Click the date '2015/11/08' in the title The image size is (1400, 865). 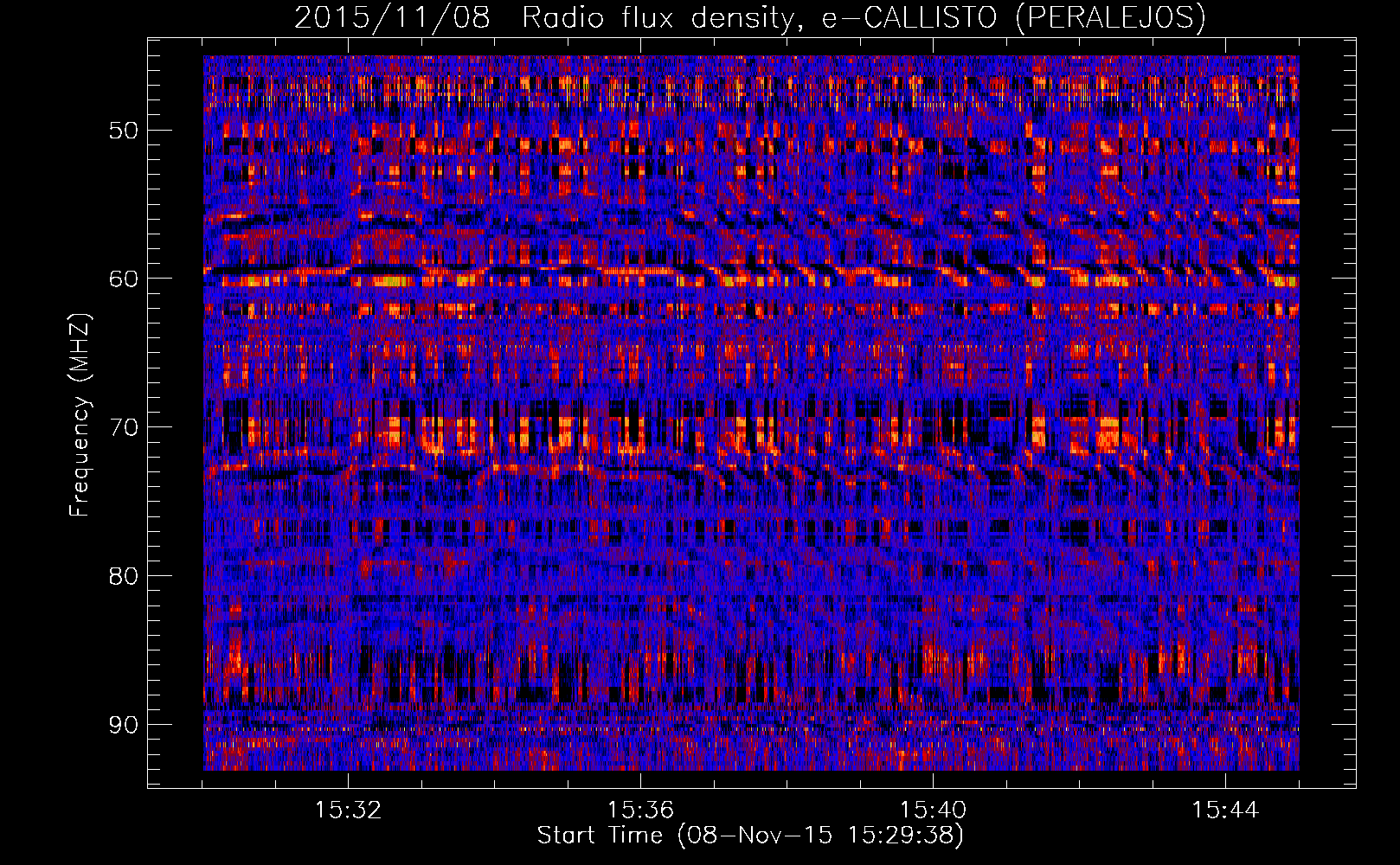[393, 17]
